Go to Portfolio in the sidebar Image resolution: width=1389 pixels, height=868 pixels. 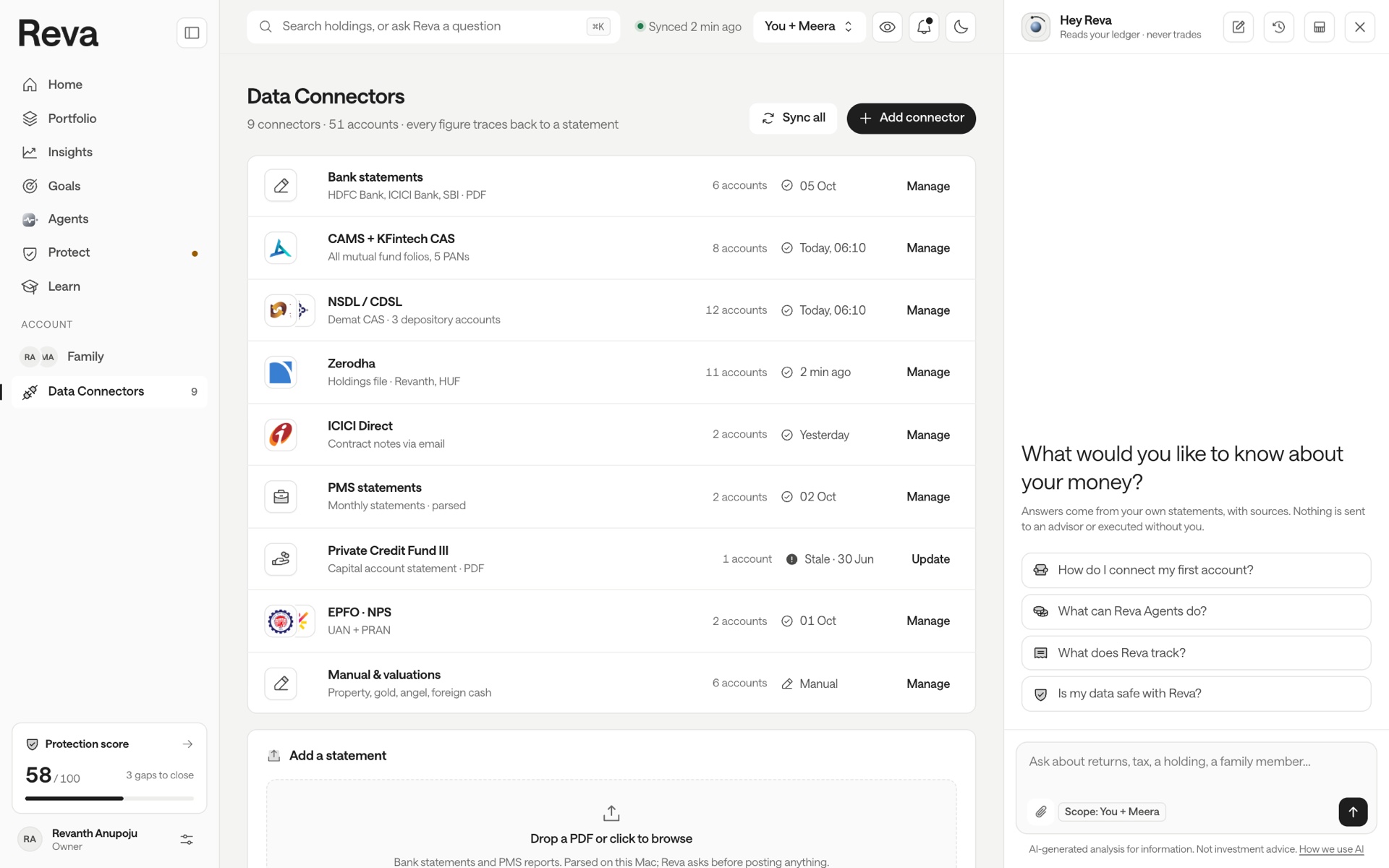[109, 119]
